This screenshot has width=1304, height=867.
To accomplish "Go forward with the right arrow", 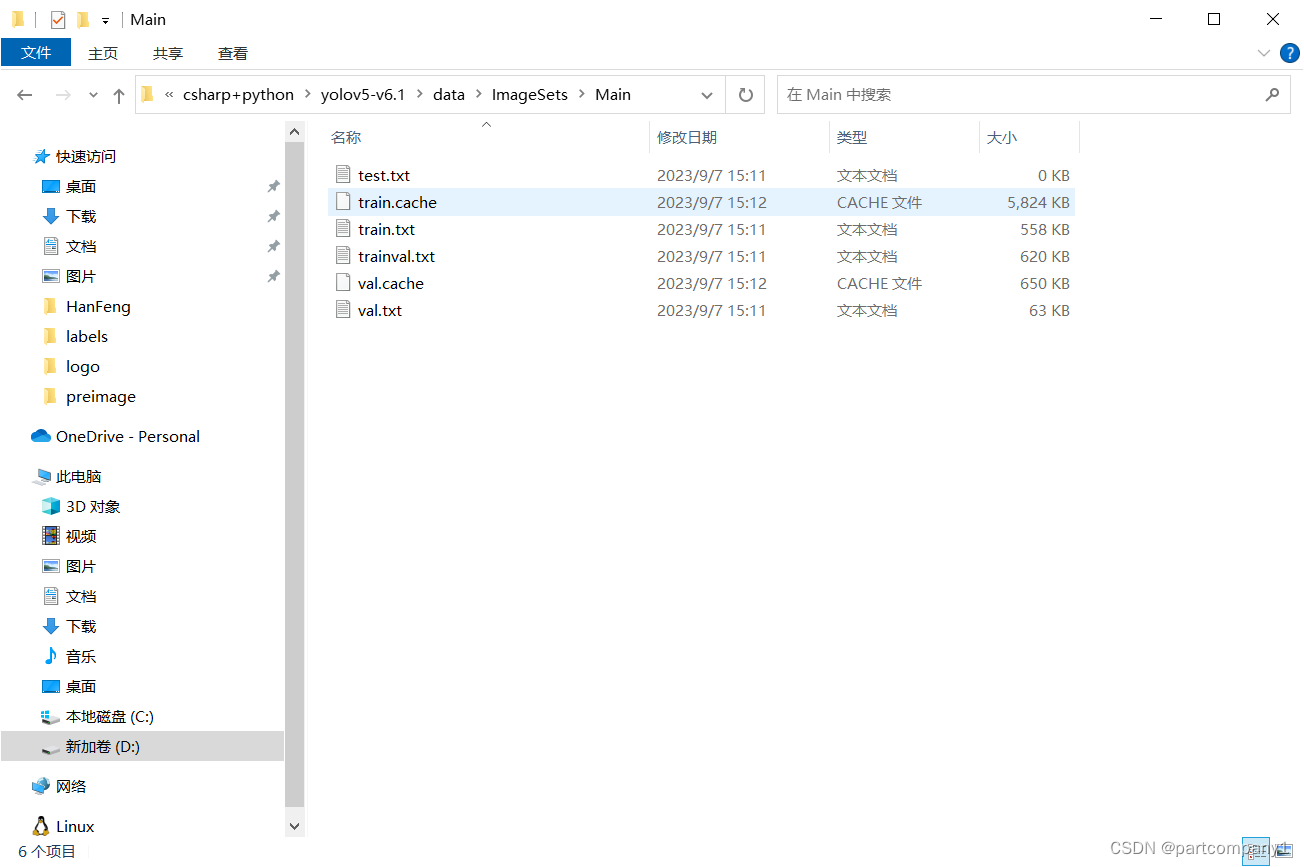I will (63, 95).
